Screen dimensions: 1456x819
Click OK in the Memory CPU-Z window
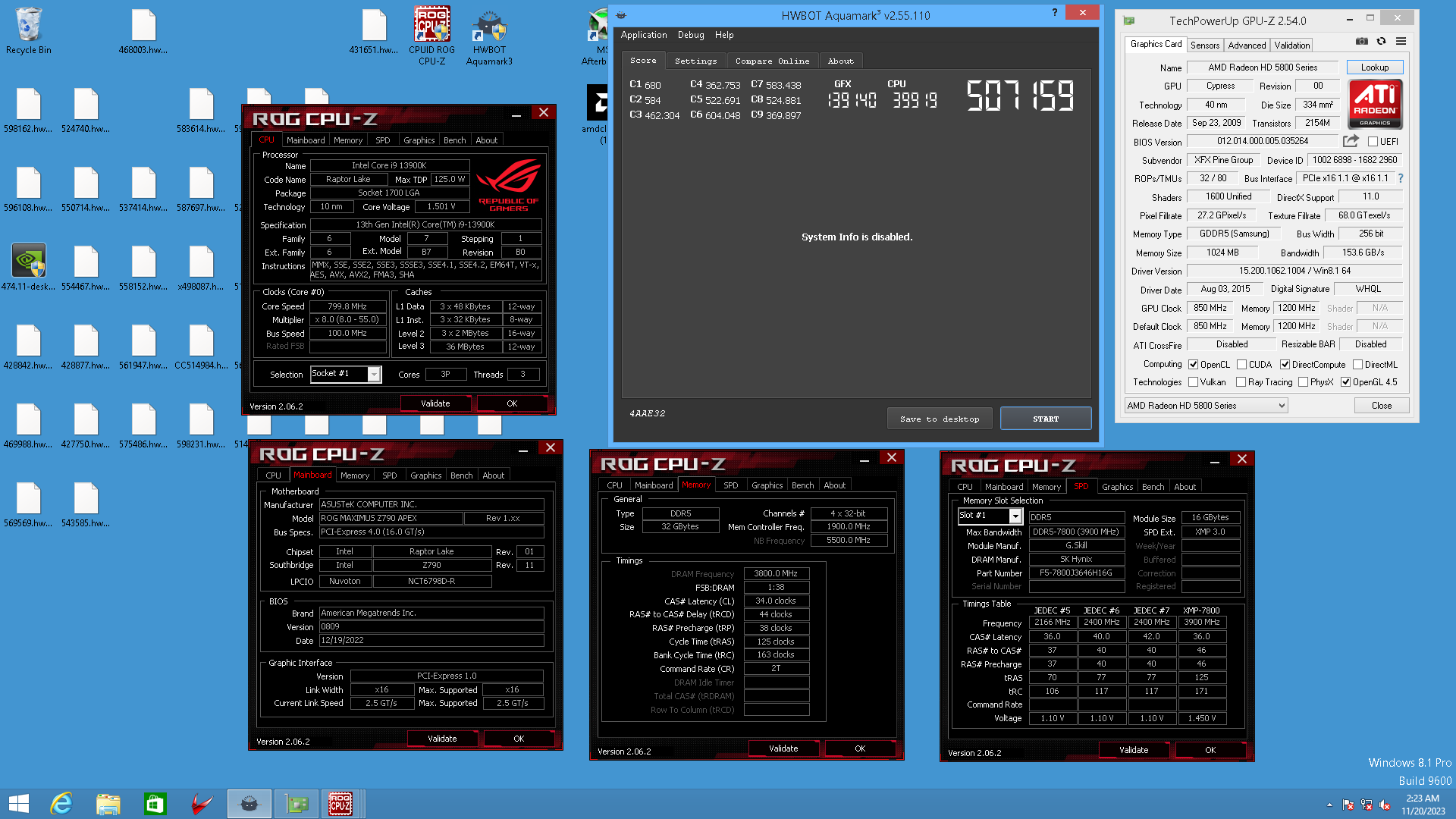(x=859, y=748)
